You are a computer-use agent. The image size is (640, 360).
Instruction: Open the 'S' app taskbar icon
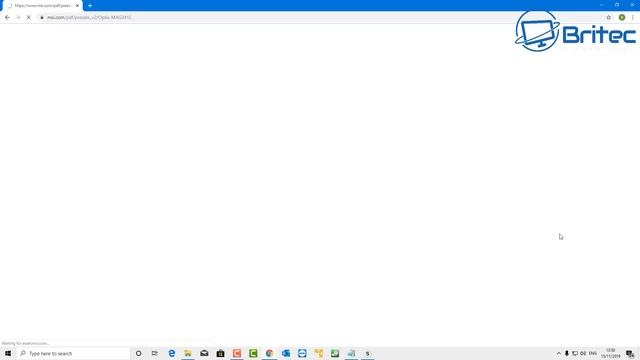(x=367, y=353)
